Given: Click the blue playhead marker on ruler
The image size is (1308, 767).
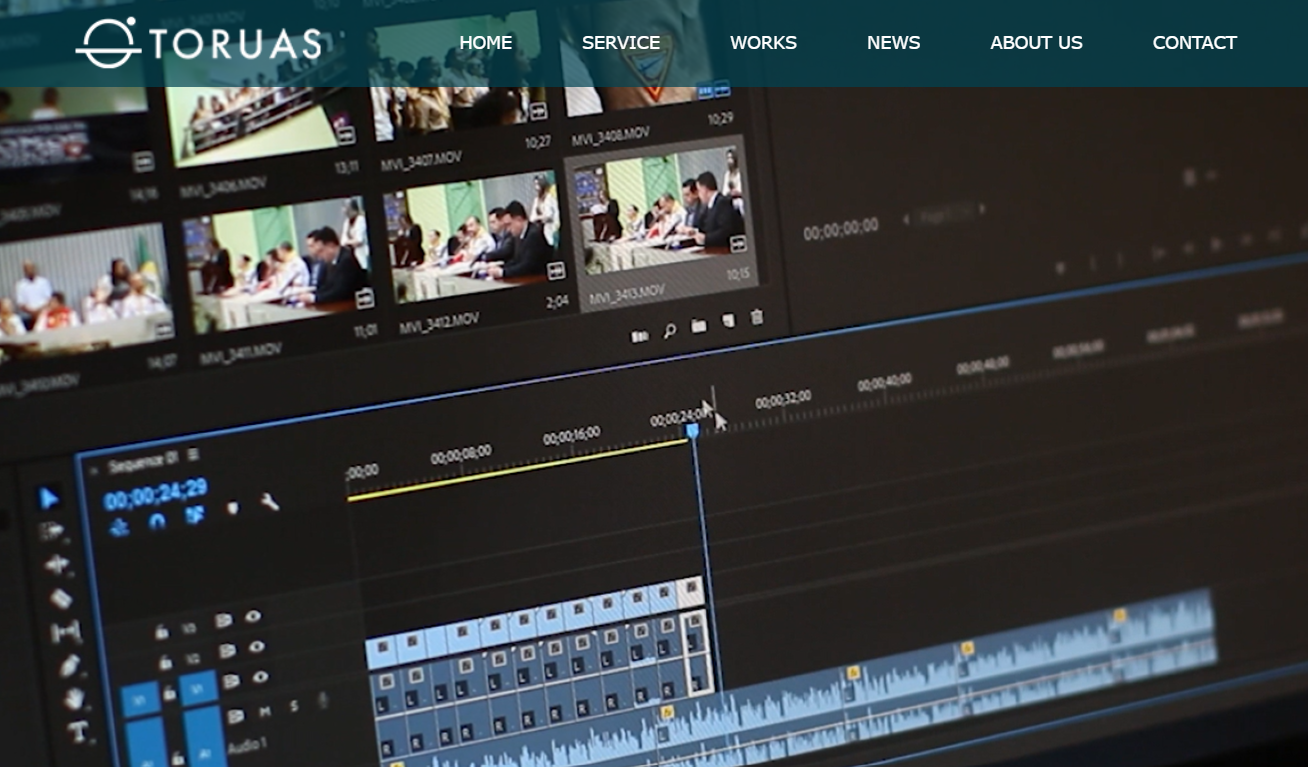Looking at the screenshot, I should click(692, 430).
